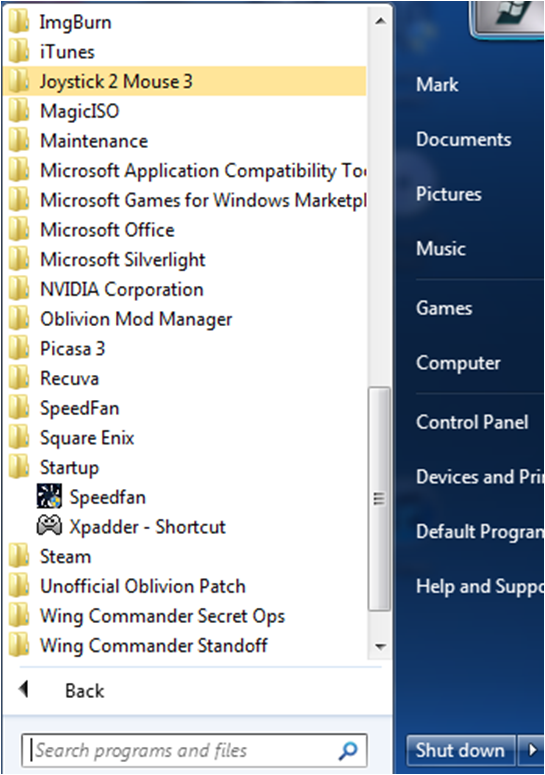
Task: Select Oblivion Mod Manager entry
Action: 184,318
